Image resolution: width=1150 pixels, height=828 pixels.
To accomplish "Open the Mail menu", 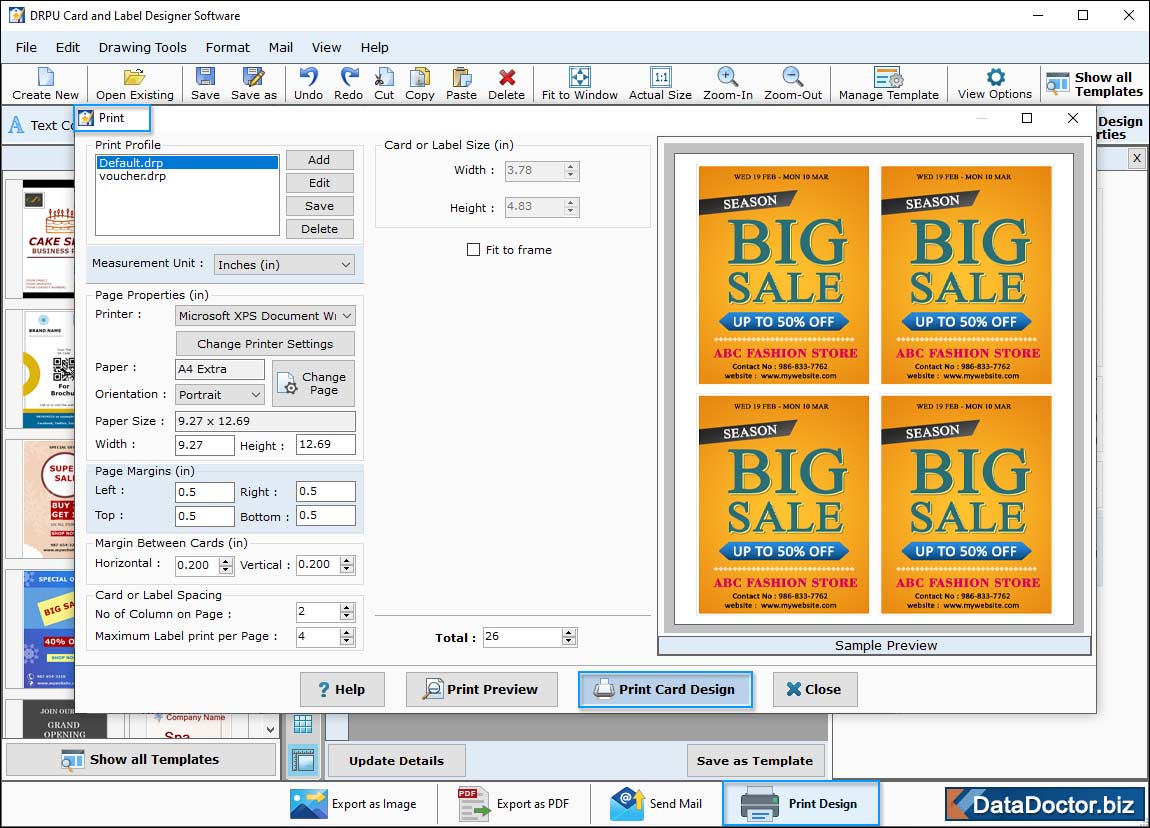I will pyautogui.click(x=280, y=48).
